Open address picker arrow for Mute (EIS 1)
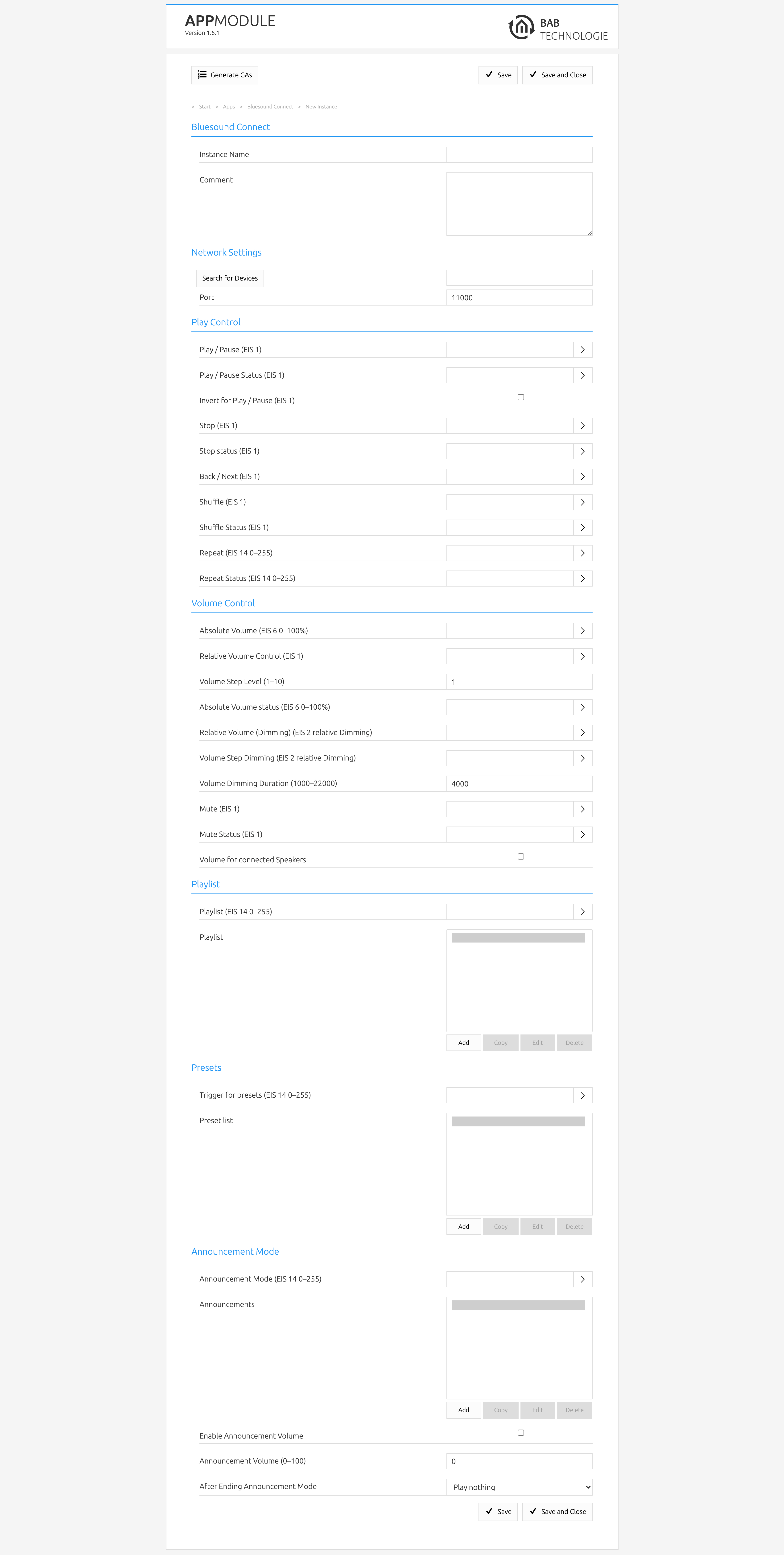The height and width of the screenshot is (1555, 784). point(582,809)
